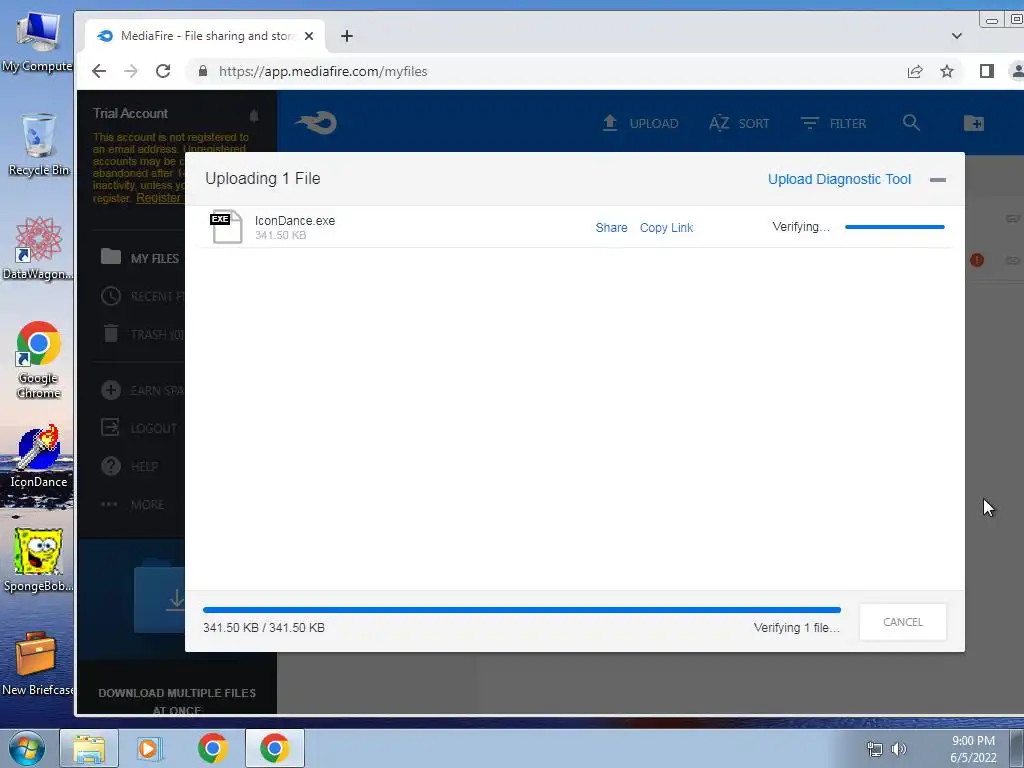Toggle the browser side panel icon
Viewport: 1024px width, 768px height.
[x=987, y=71]
